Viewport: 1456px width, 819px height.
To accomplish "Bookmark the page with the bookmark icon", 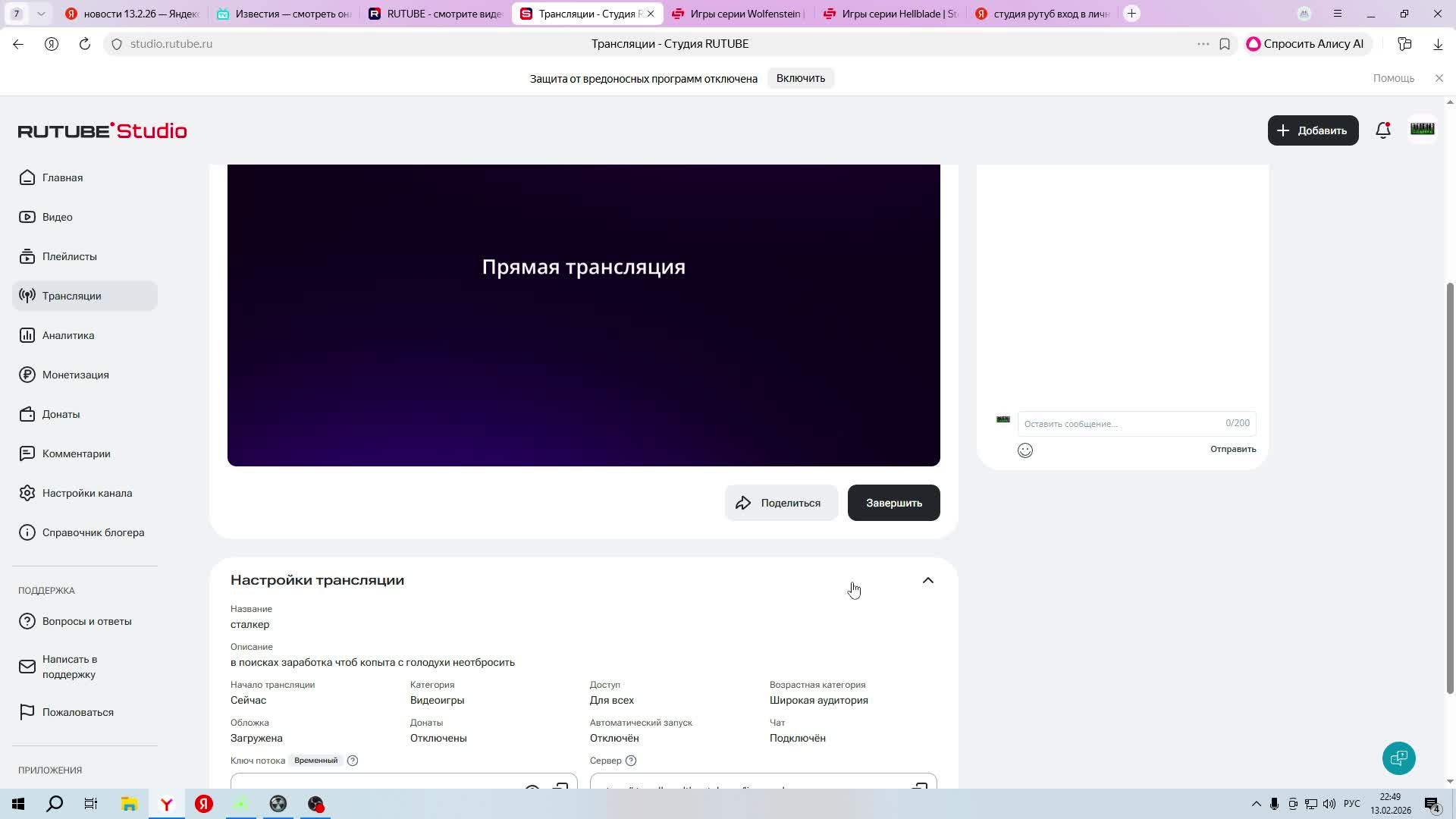I will tap(1225, 44).
